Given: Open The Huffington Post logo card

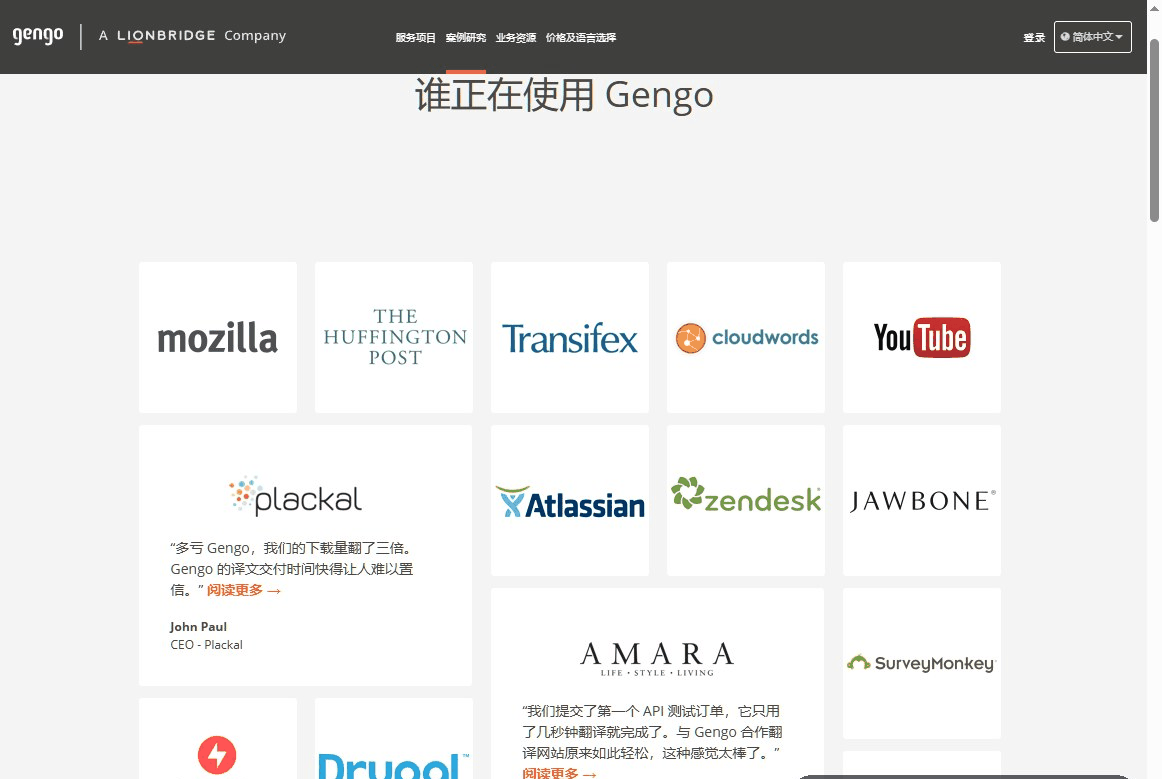Looking at the screenshot, I should pyautogui.click(x=394, y=337).
